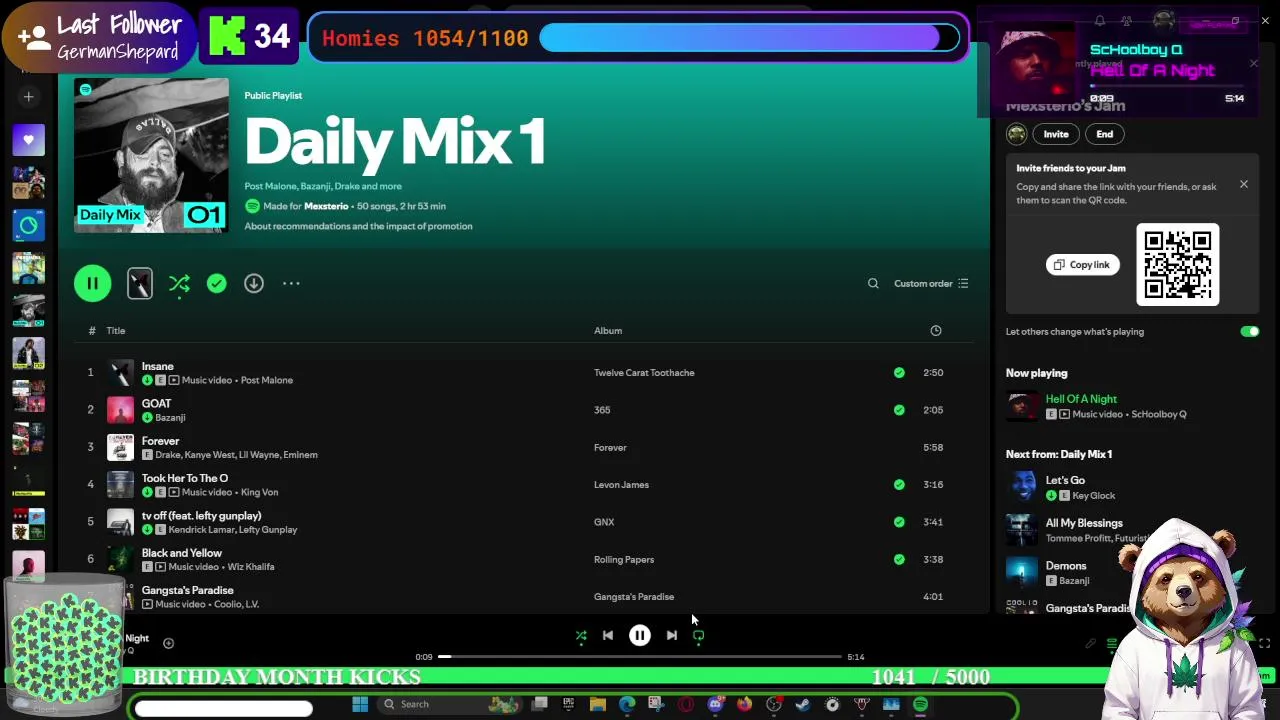This screenshot has width=1280, height=720.
Task: Open Firefox from the taskbar
Action: click(x=744, y=705)
